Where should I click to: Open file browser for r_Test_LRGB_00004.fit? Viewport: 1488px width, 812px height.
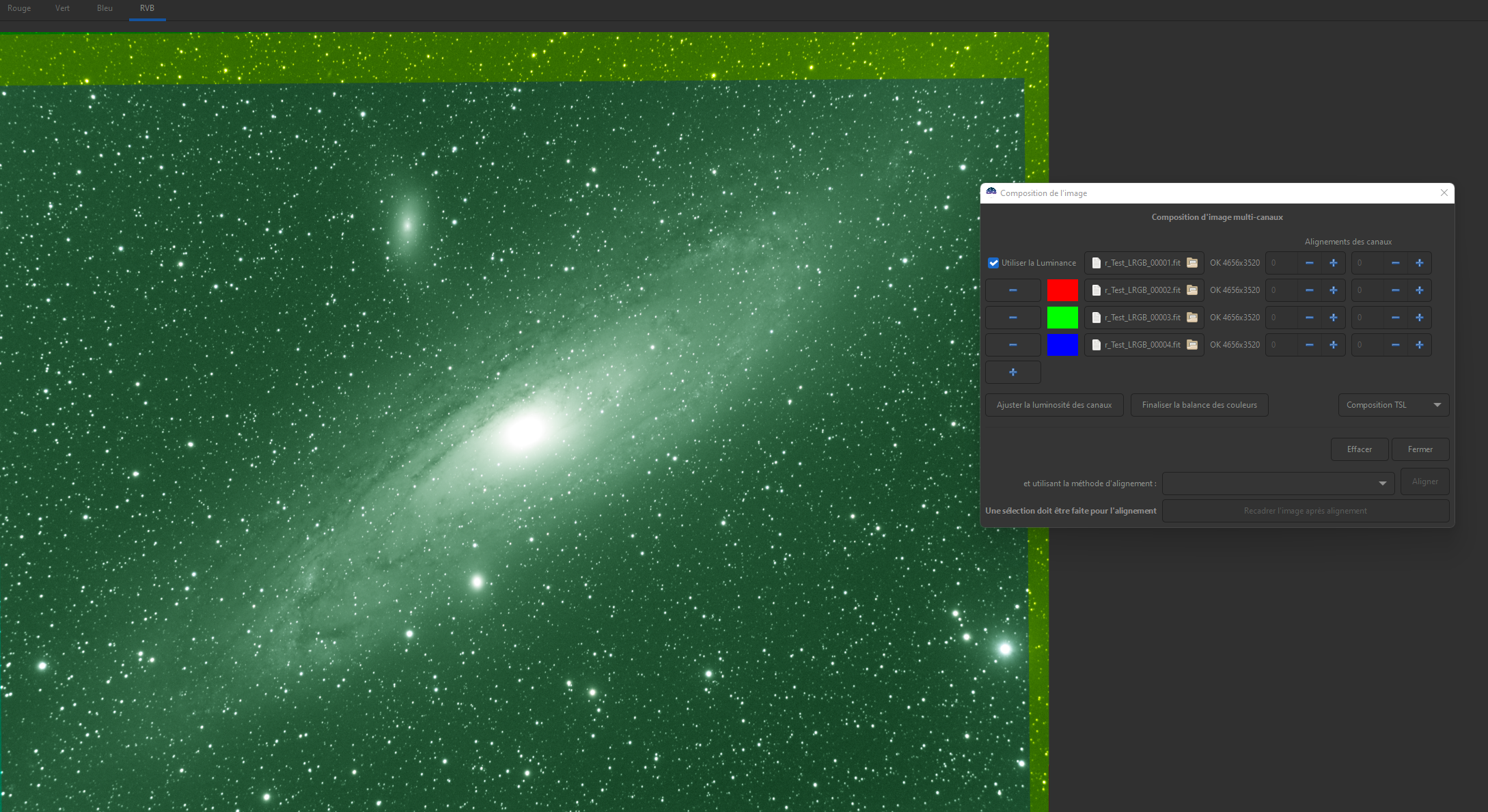click(x=1192, y=345)
